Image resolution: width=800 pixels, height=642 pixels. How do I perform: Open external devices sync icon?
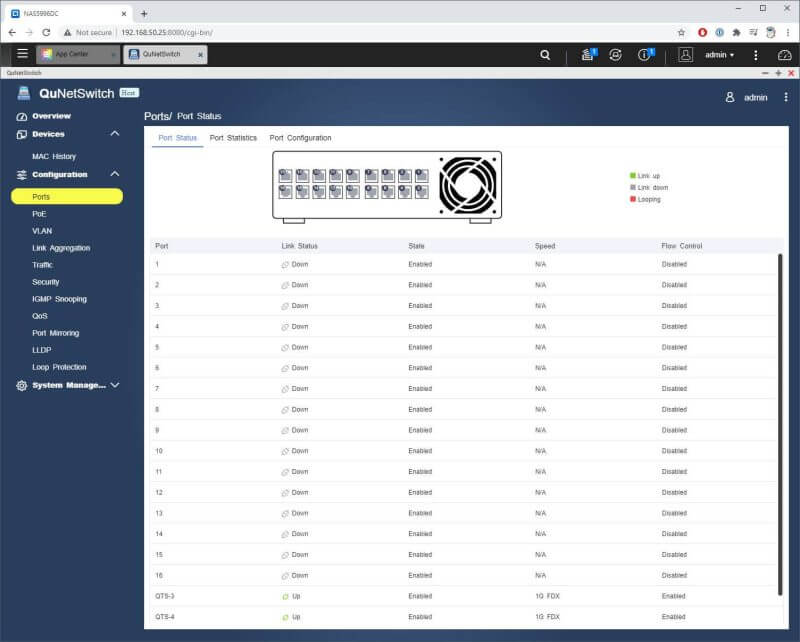point(615,55)
